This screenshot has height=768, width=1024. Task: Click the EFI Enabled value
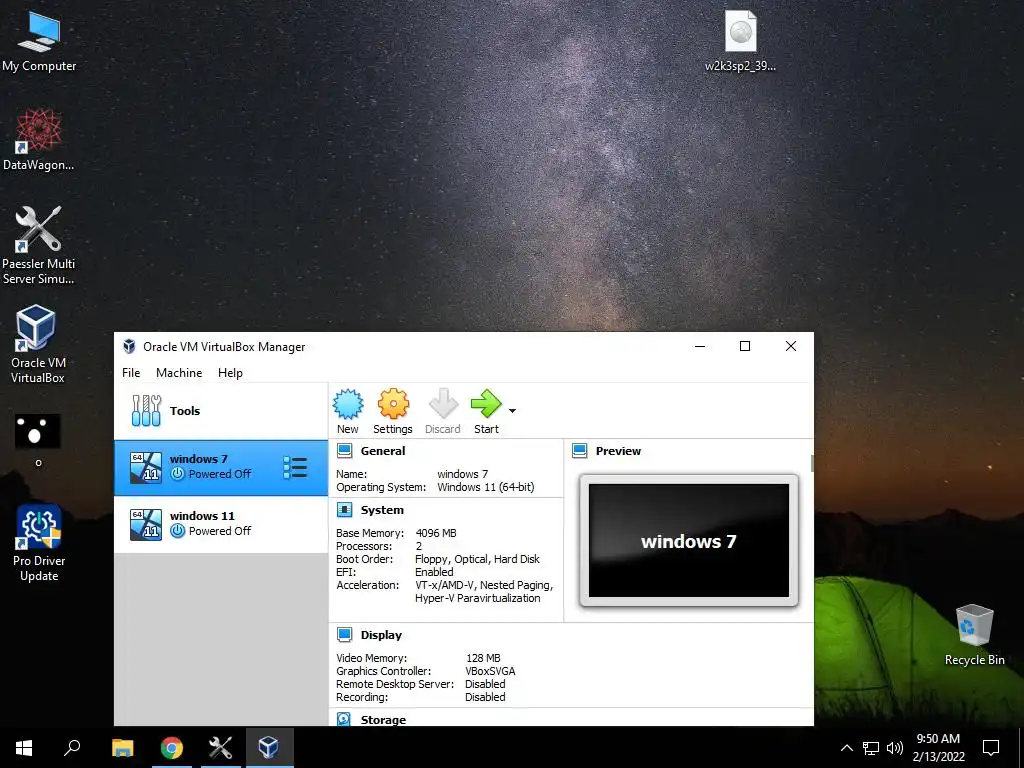pos(434,572)
